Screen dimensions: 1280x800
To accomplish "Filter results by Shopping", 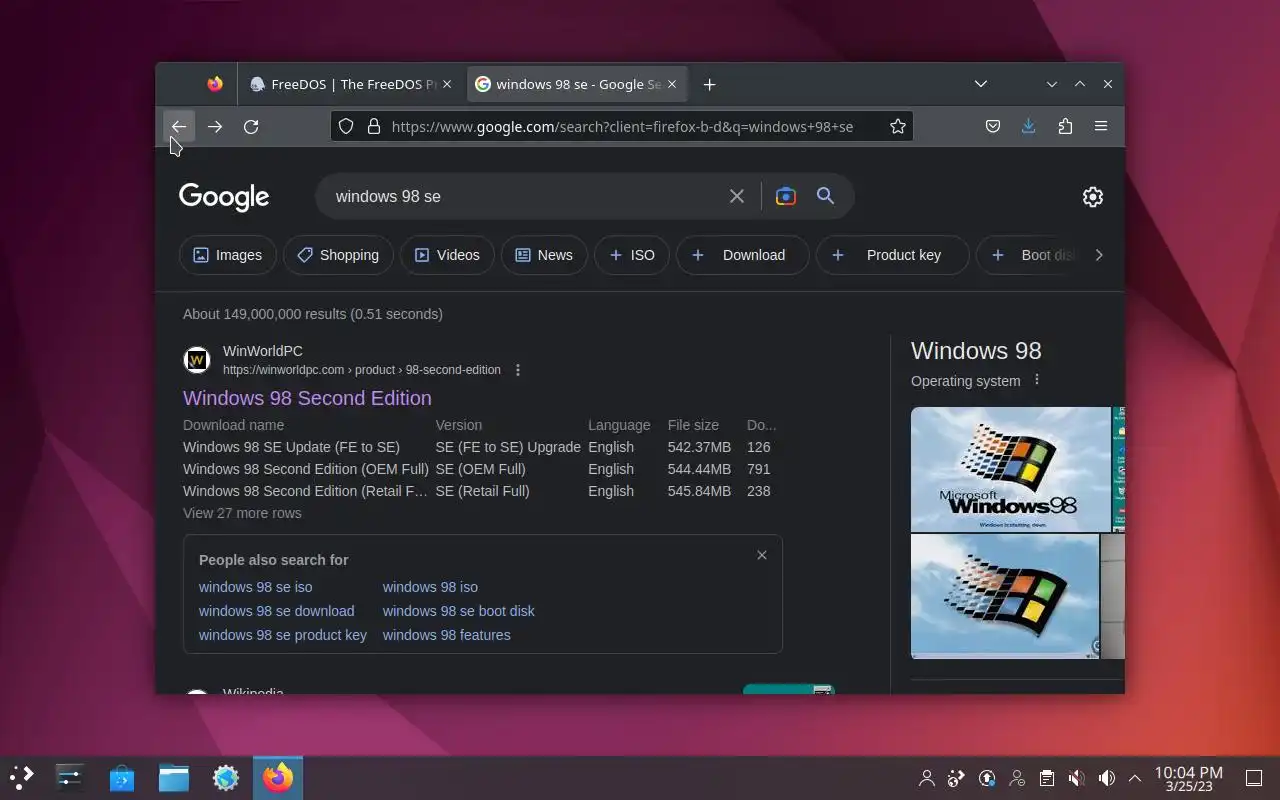I will click(338, 255).
